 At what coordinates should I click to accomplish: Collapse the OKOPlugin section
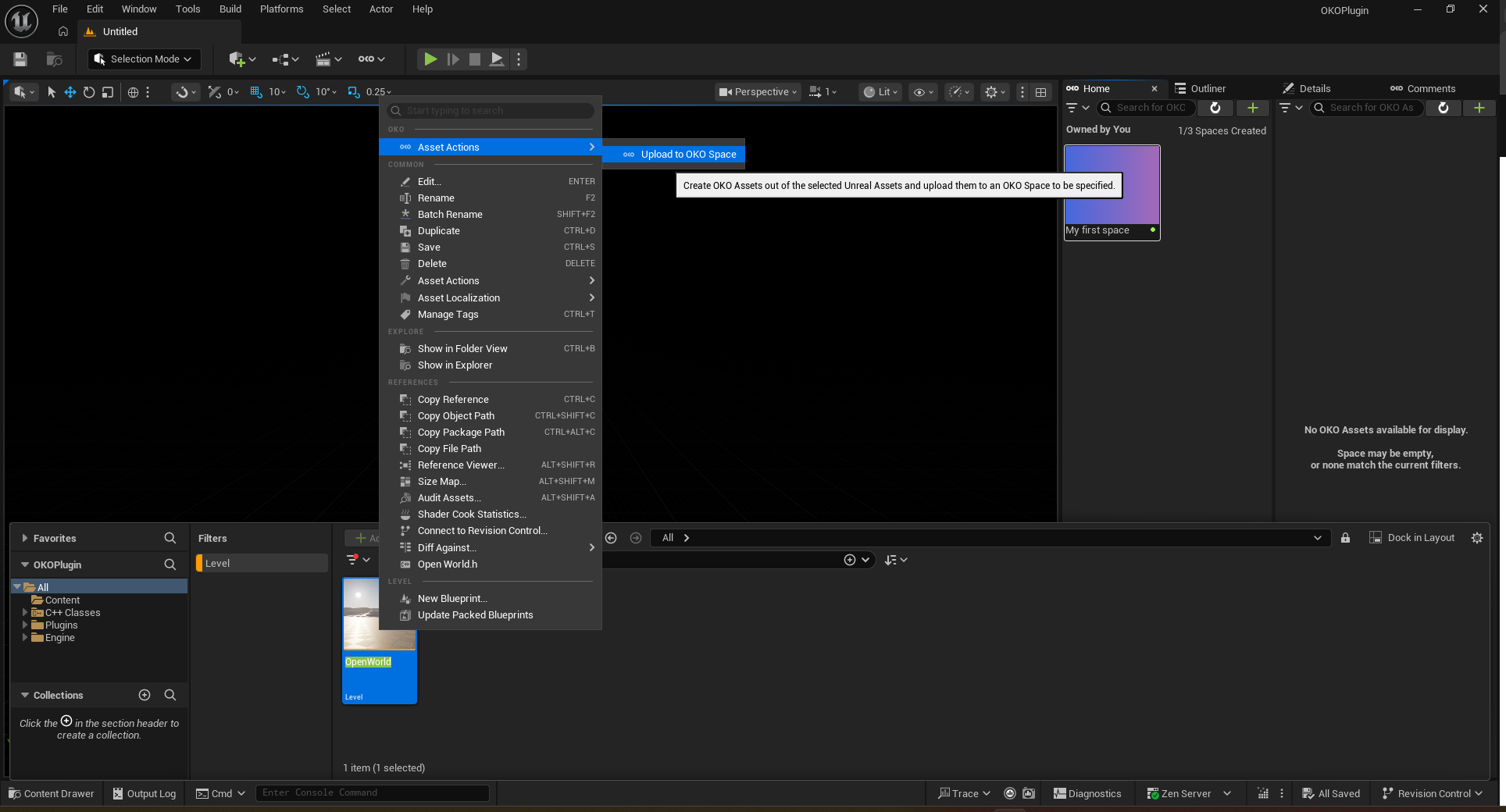tap(24, 565)
